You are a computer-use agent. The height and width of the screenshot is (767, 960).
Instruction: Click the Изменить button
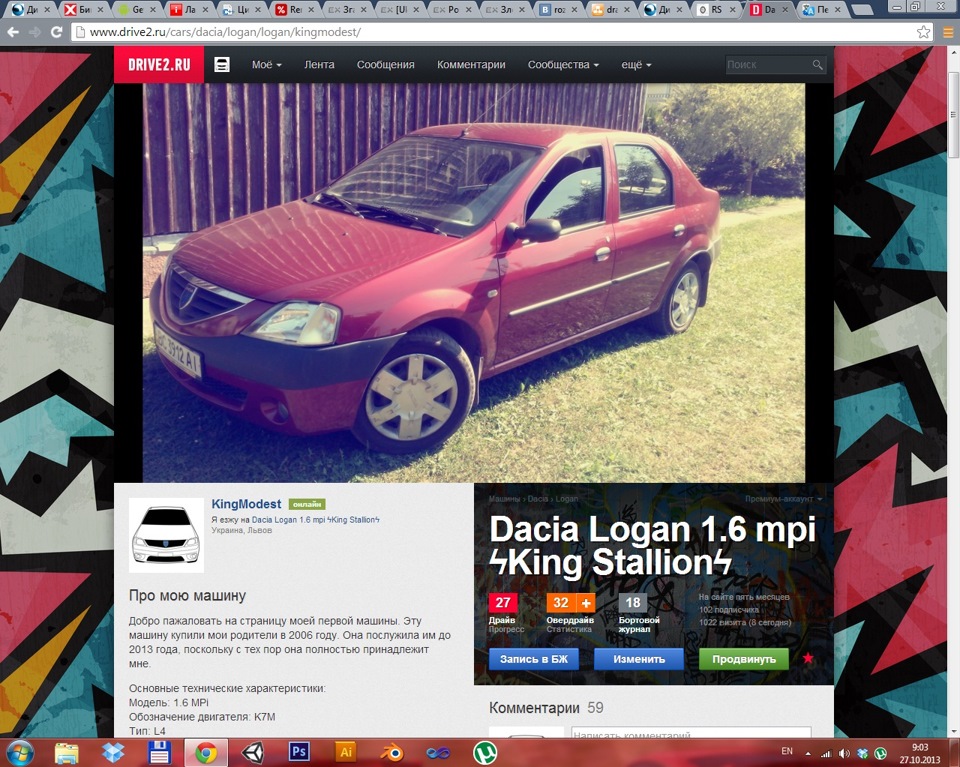coord(639,659)
